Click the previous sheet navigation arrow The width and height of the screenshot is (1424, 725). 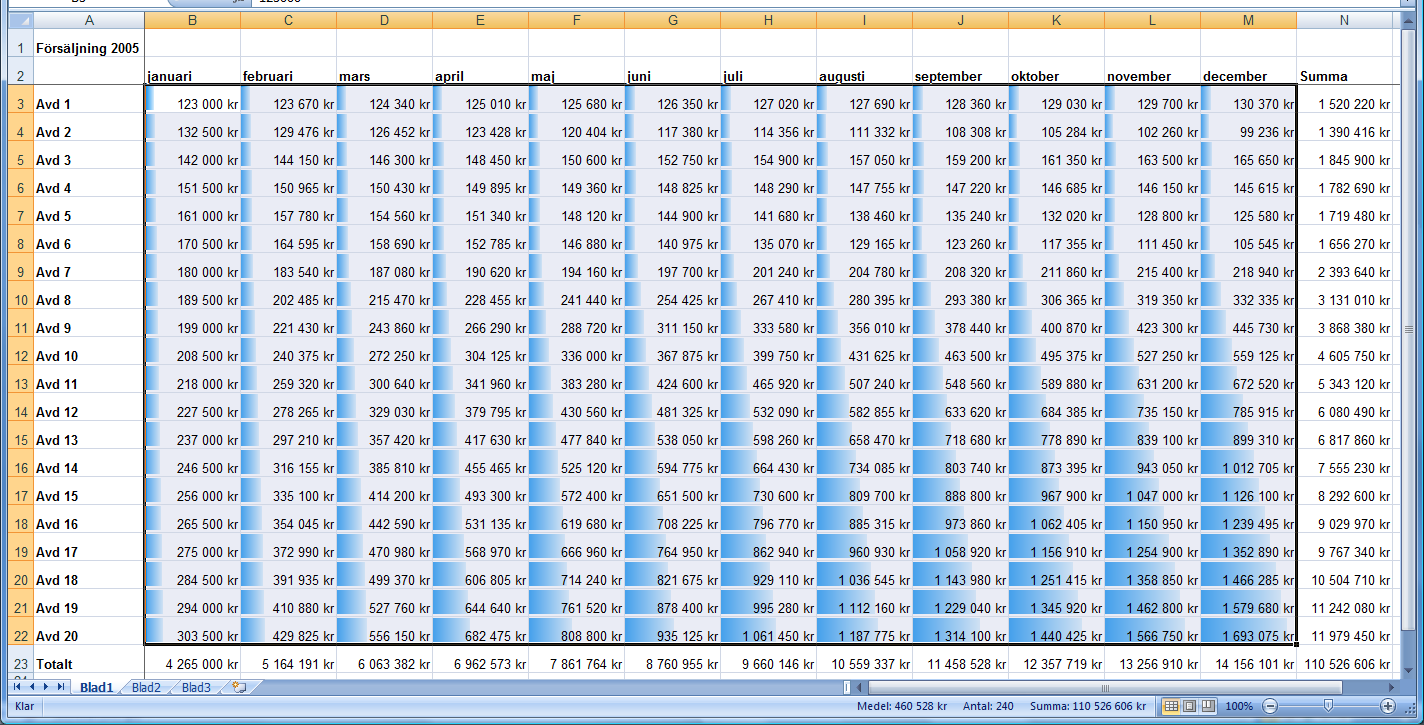[32, 687]
